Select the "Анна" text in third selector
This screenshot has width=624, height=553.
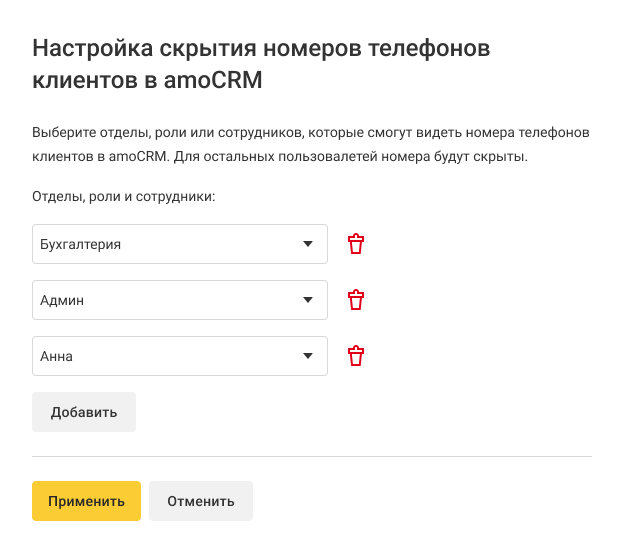pyautogui.click(x=57, y=356)
